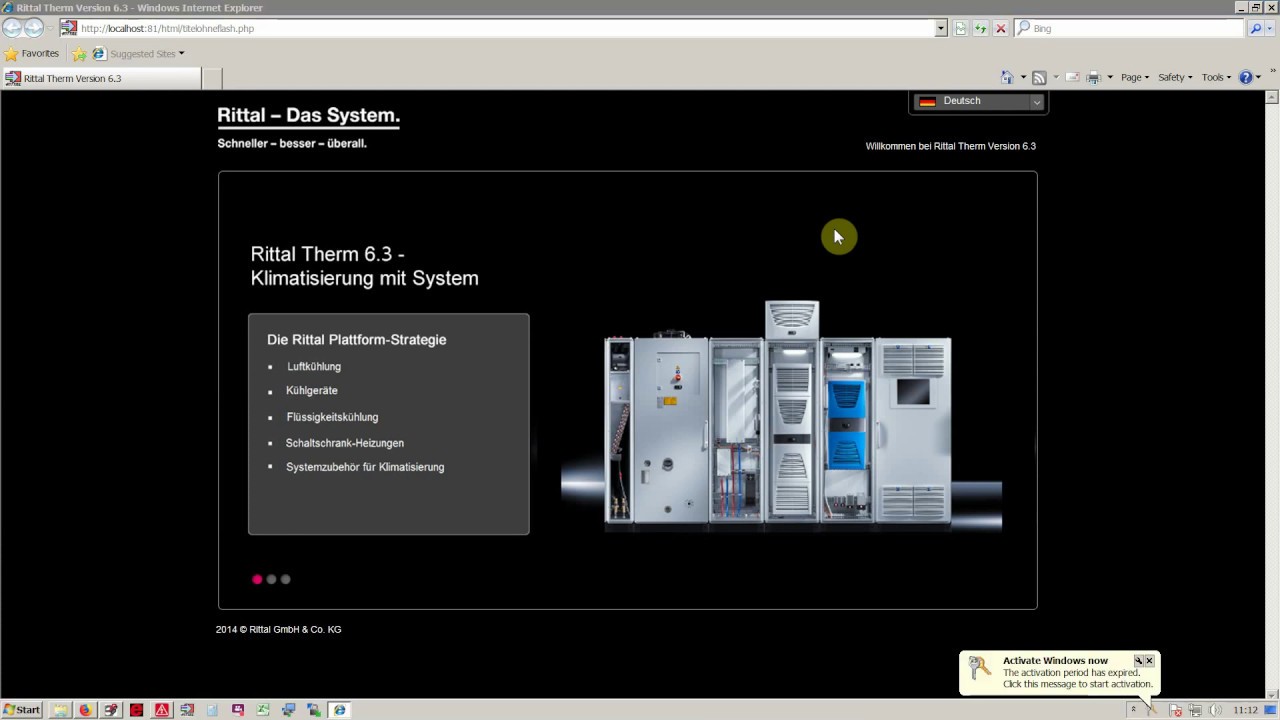The height and width of the screenshot is (720, 1280).
Task: Click the Rittal enclosure product image
Action: coord(778,414)
